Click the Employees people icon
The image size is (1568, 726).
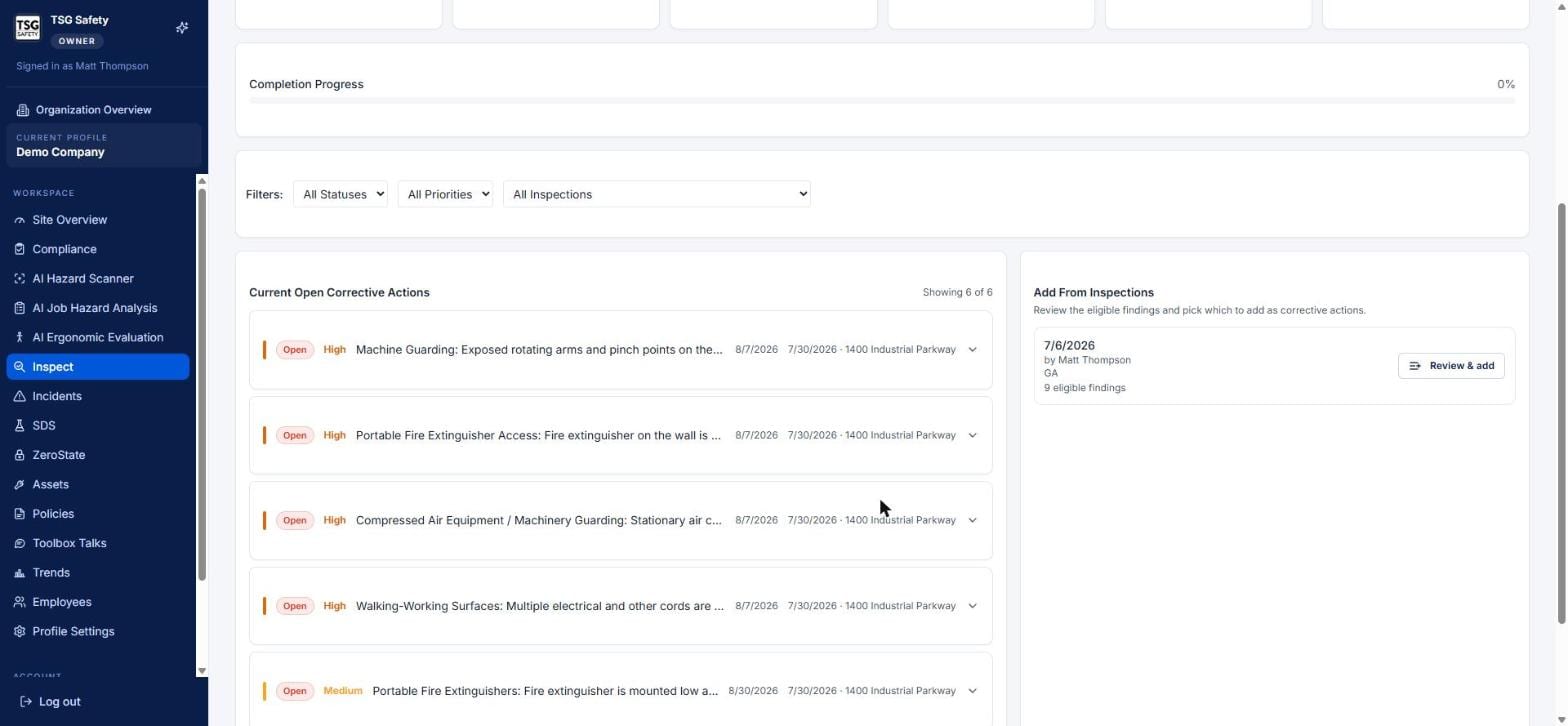tap(20, 602)
